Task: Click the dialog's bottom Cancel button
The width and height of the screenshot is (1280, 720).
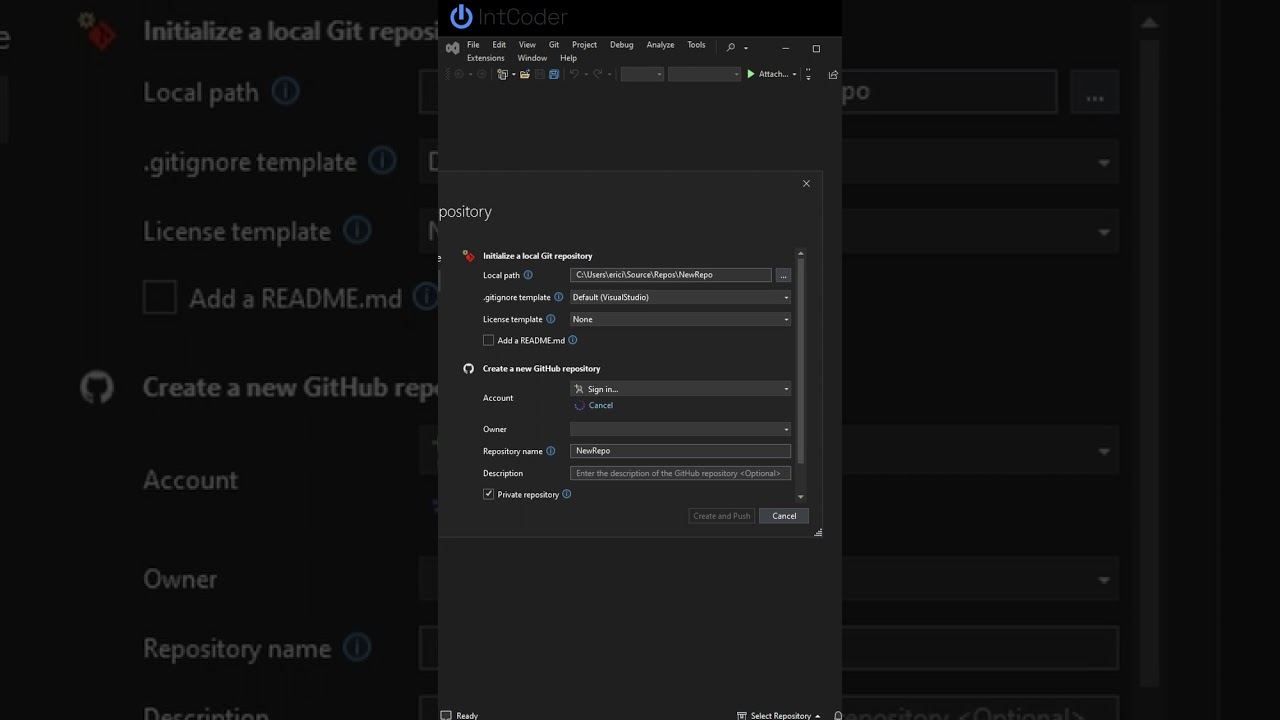Action: 784,516
